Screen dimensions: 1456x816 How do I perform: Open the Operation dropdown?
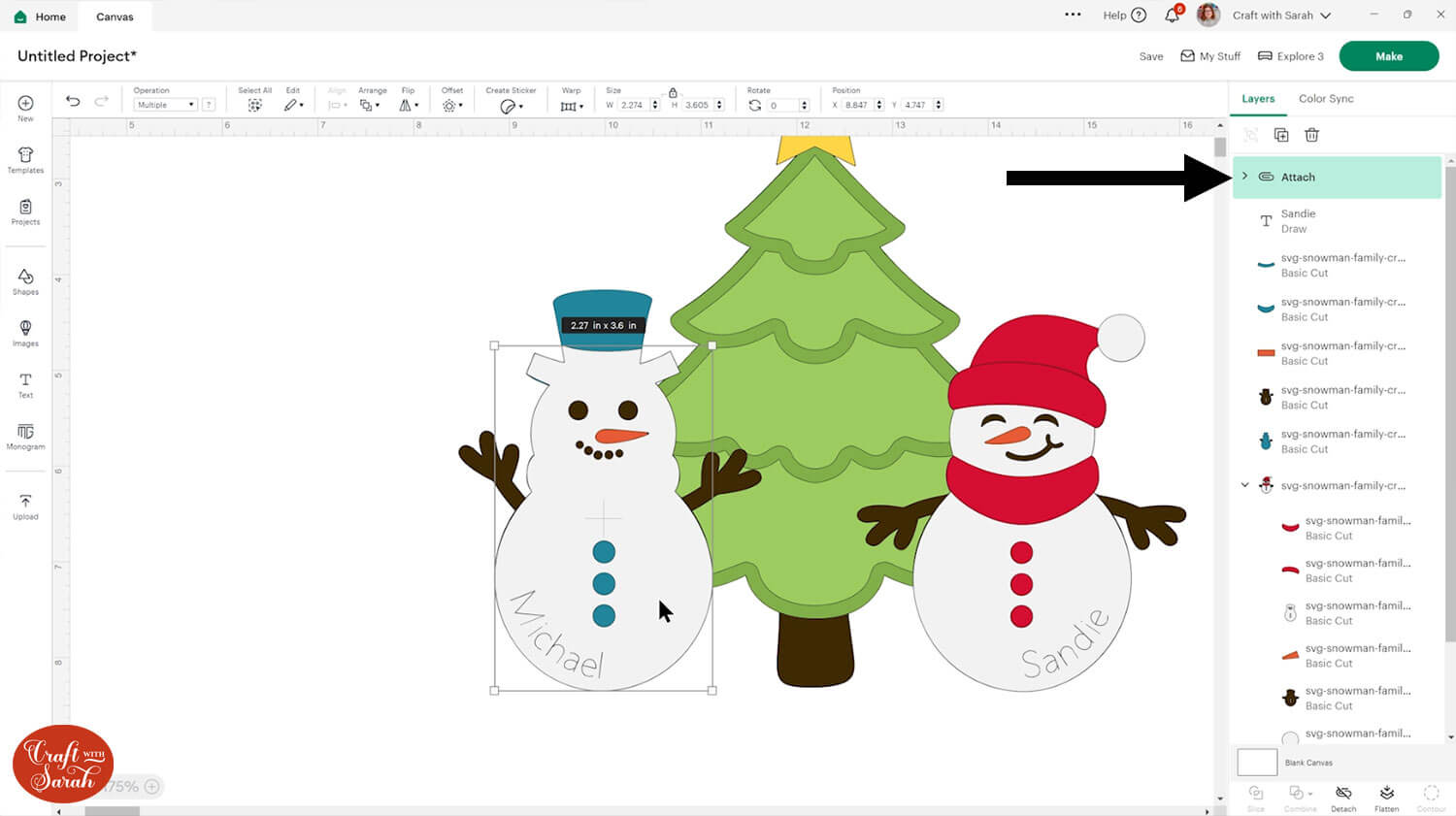165,105
